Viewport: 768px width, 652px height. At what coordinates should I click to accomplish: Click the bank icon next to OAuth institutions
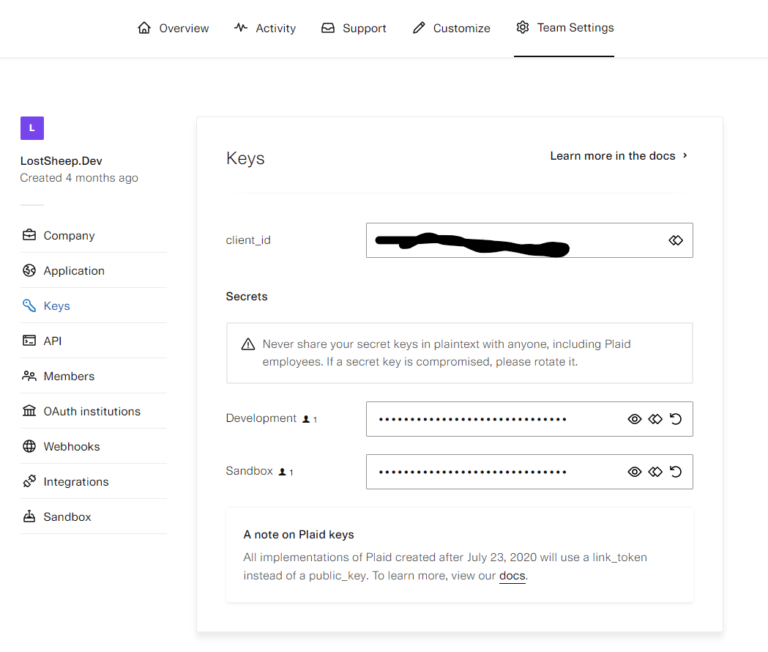[29, 411]
